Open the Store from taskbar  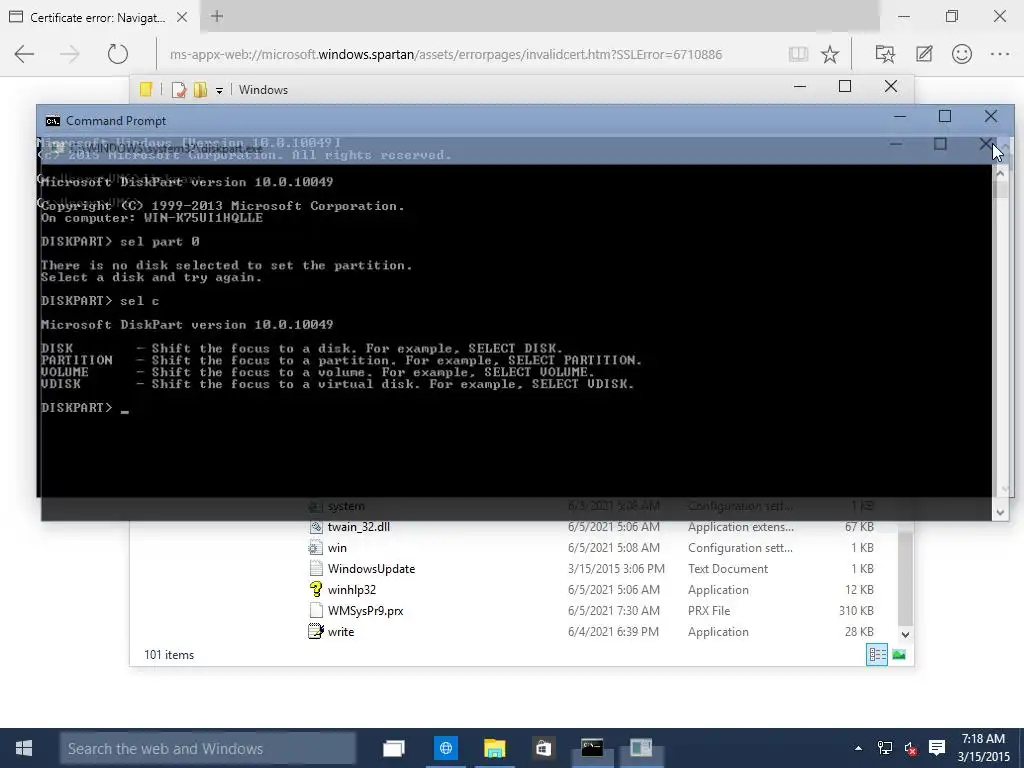pyautogui.click(x=543, y=748)
